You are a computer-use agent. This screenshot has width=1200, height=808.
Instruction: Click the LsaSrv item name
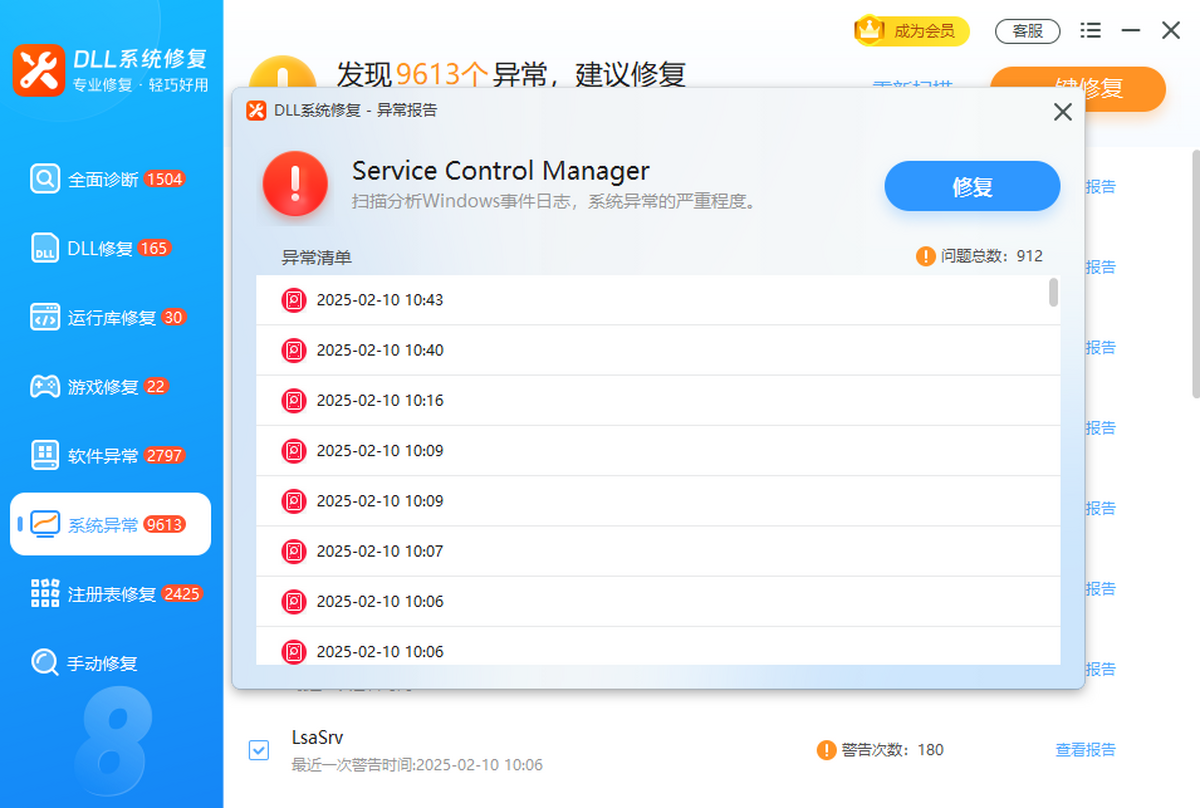point(318,738)
